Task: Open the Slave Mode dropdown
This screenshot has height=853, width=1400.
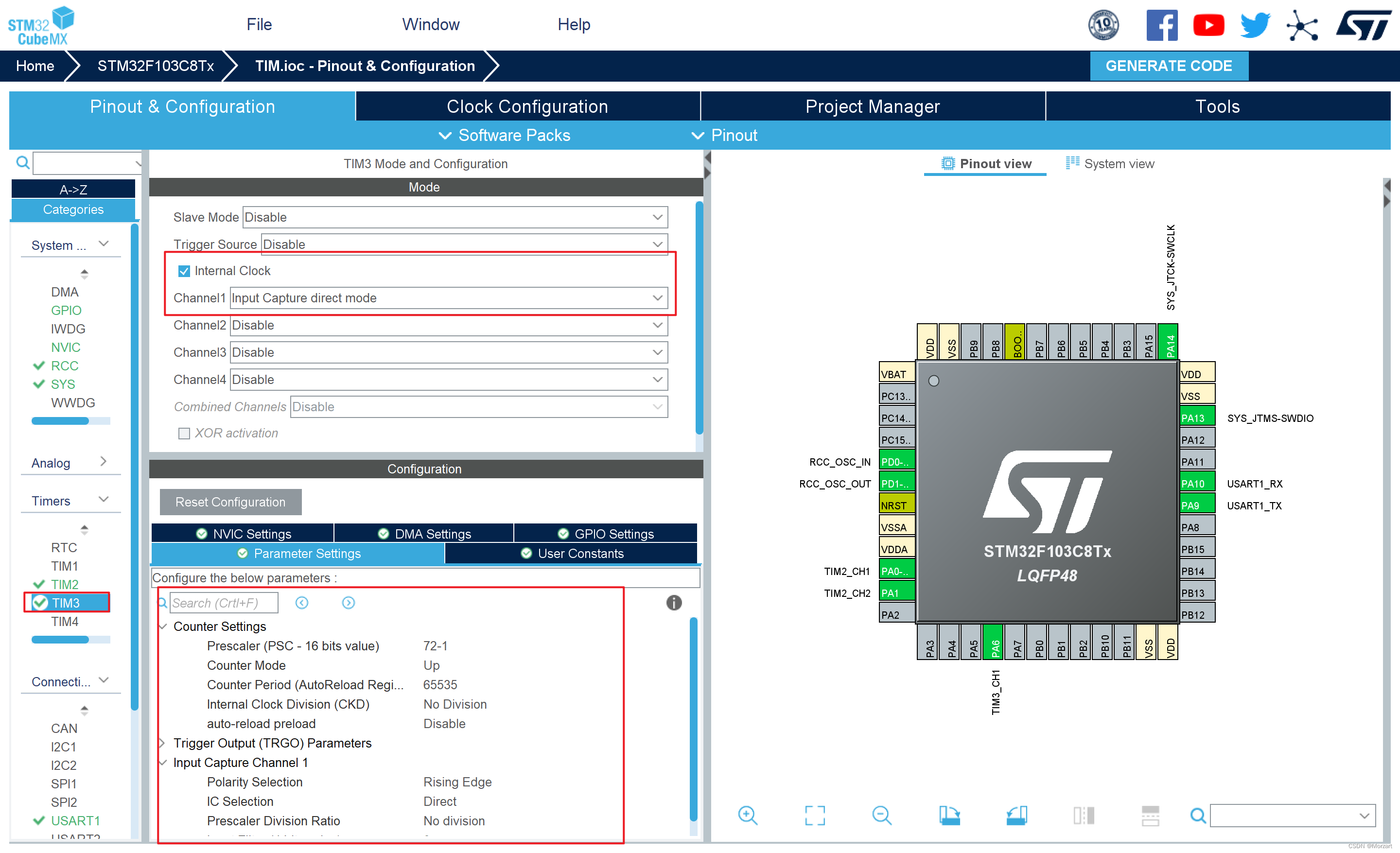Action: click(455, 218)
